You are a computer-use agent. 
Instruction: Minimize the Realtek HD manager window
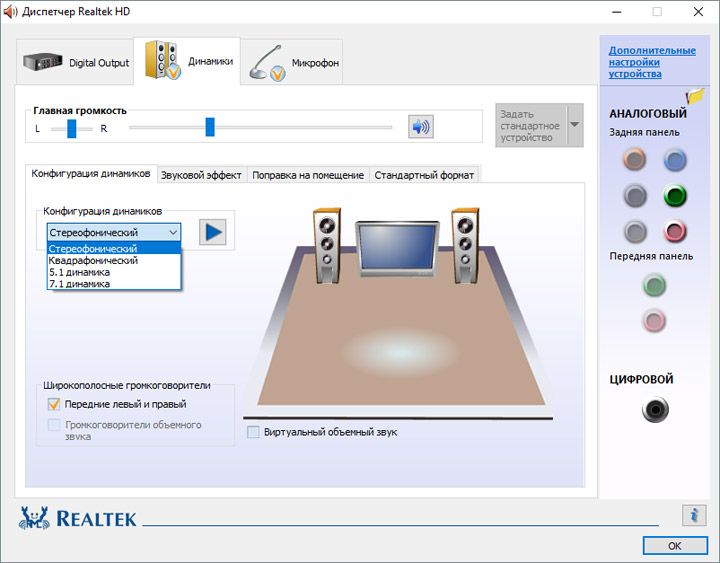pyautogui.click(x=616, y=11)
